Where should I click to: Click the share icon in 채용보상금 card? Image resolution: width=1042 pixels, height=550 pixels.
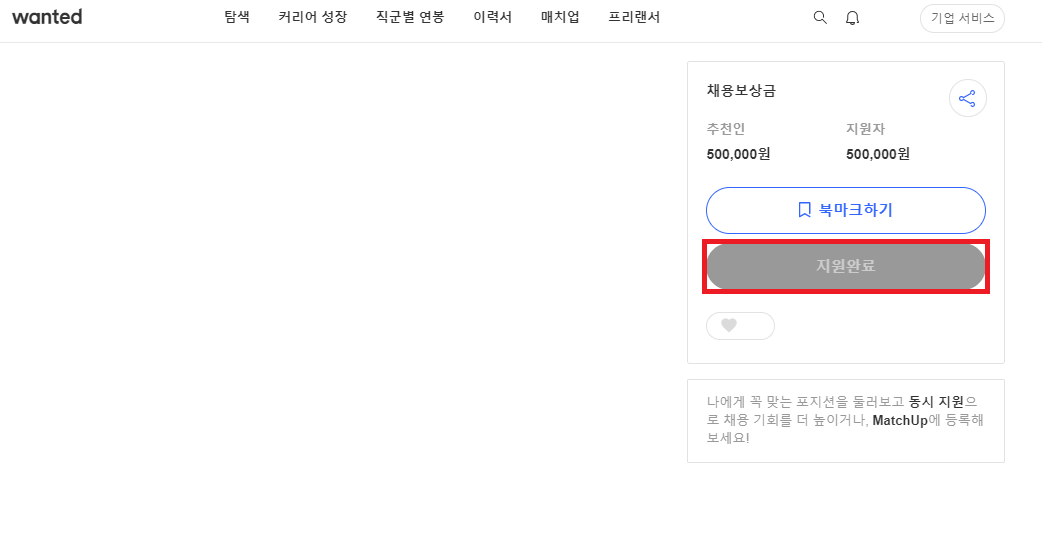[x=968, y=98]
